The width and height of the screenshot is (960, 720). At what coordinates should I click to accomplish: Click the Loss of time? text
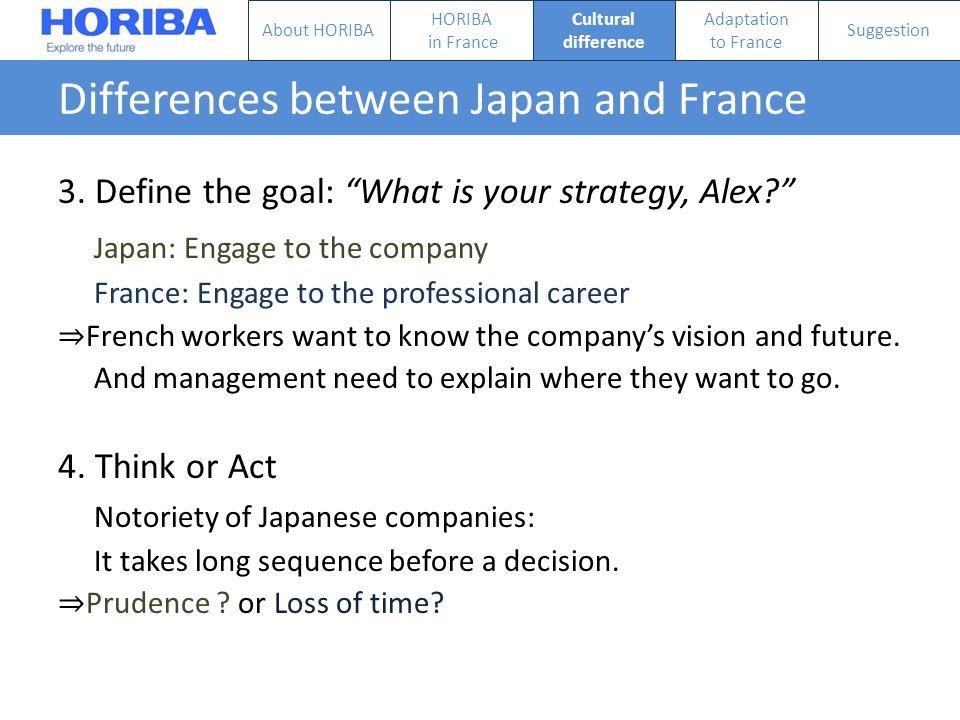(x=359, y=604)
